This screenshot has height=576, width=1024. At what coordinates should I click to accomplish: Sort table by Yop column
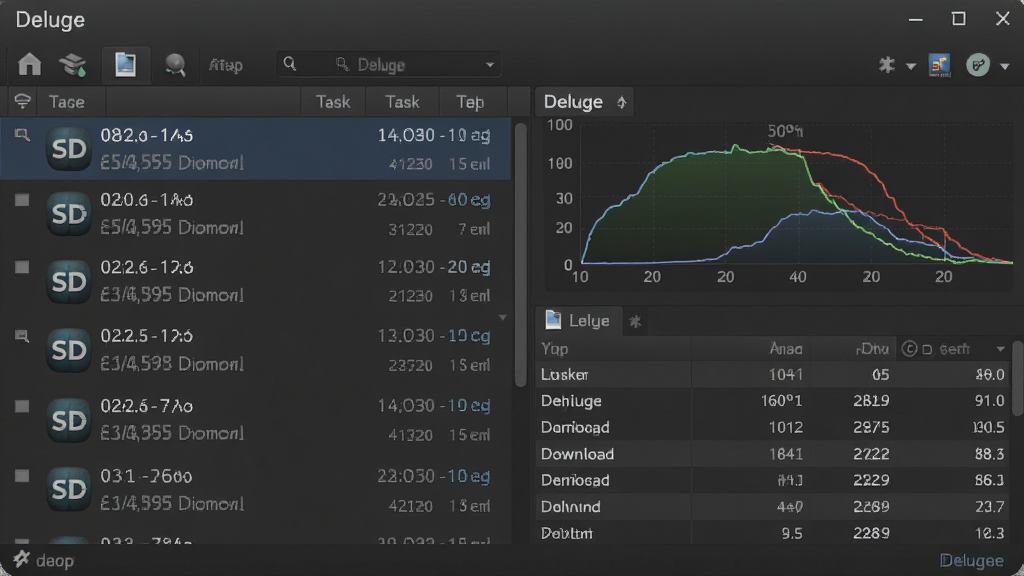[554, 349]
